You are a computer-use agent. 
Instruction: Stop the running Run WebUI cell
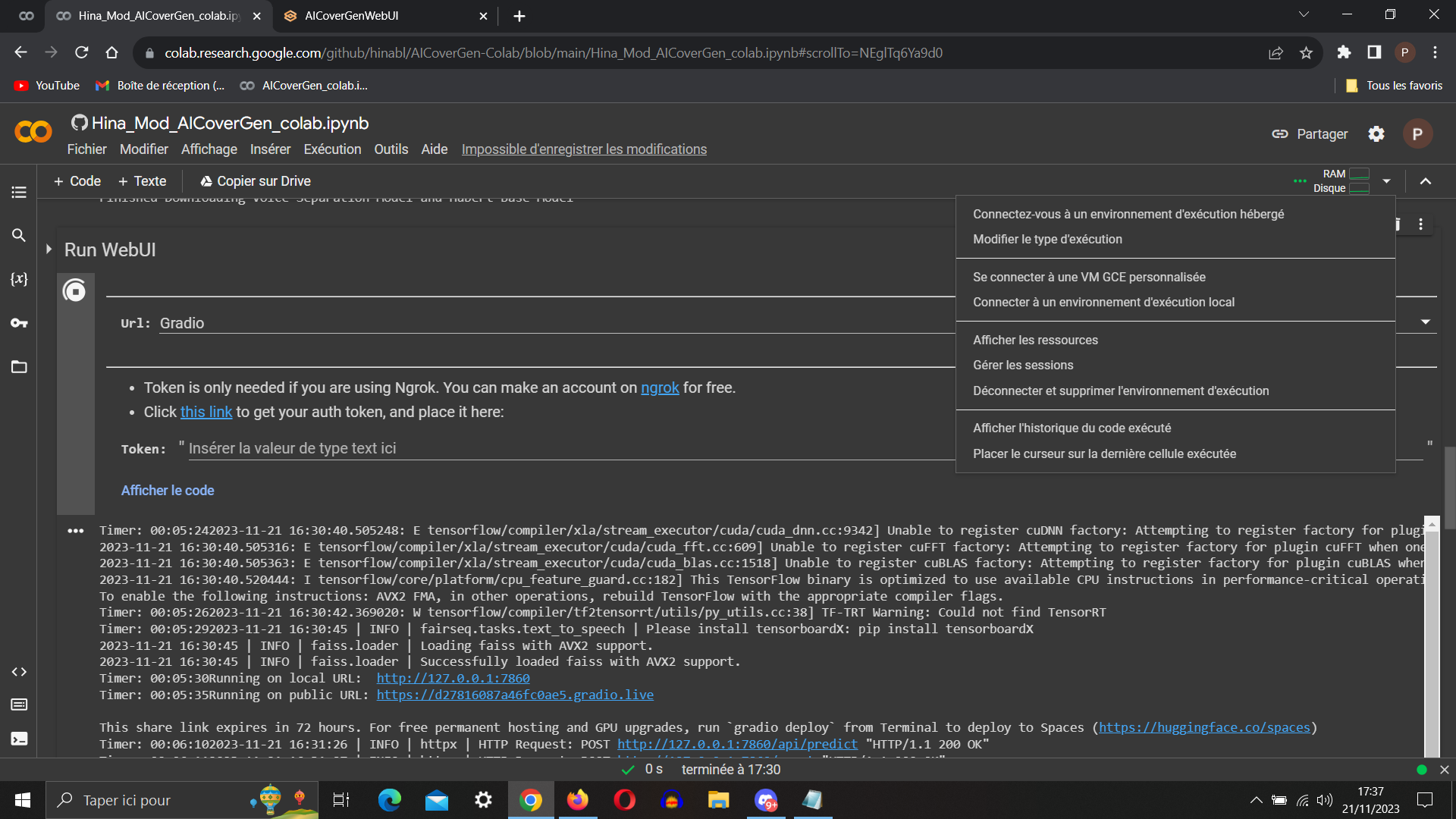coord(74,290)
